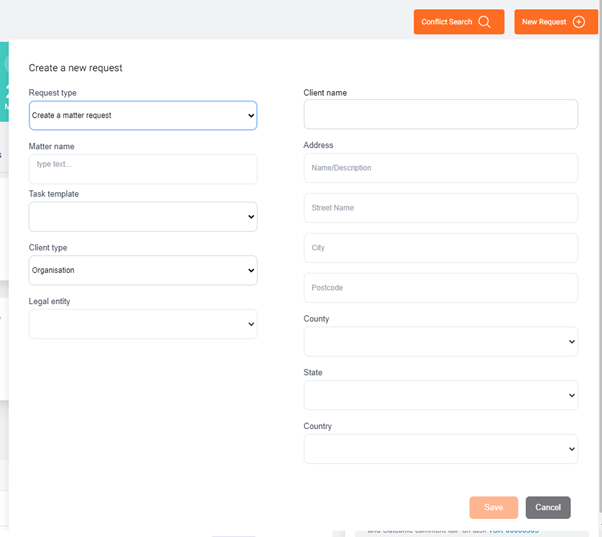The image size is (602, 537).
Task: Open the County dropdown
Action: pyautogui.click(x=441, y=342)
